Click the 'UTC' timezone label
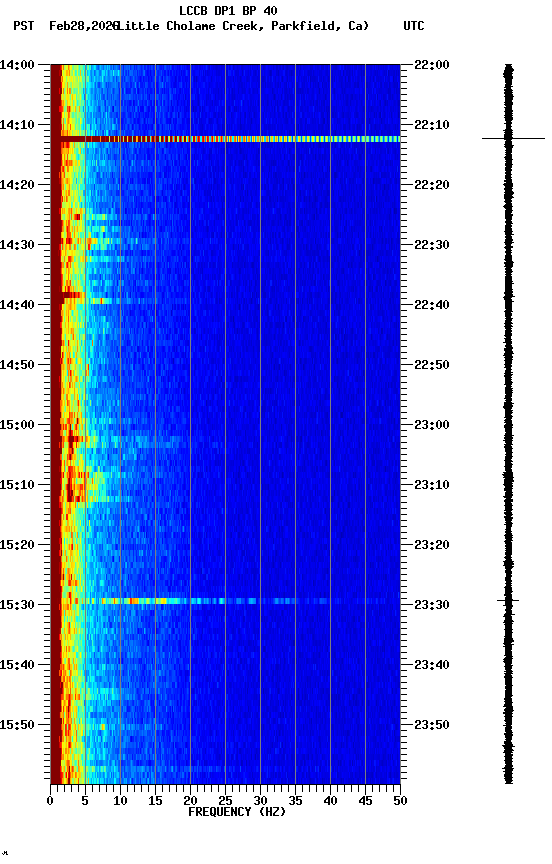This screenshot has width=552, height=864. (x=414, y=26)
